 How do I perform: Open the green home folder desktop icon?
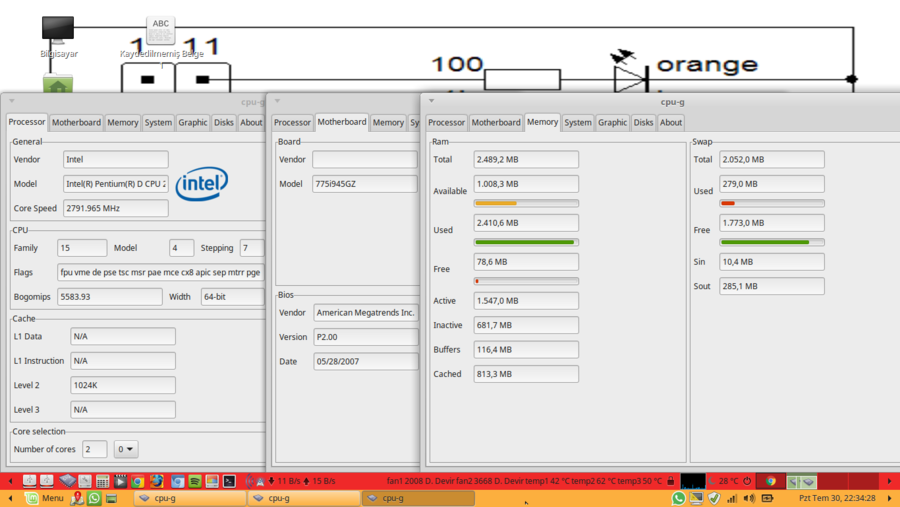57,84
